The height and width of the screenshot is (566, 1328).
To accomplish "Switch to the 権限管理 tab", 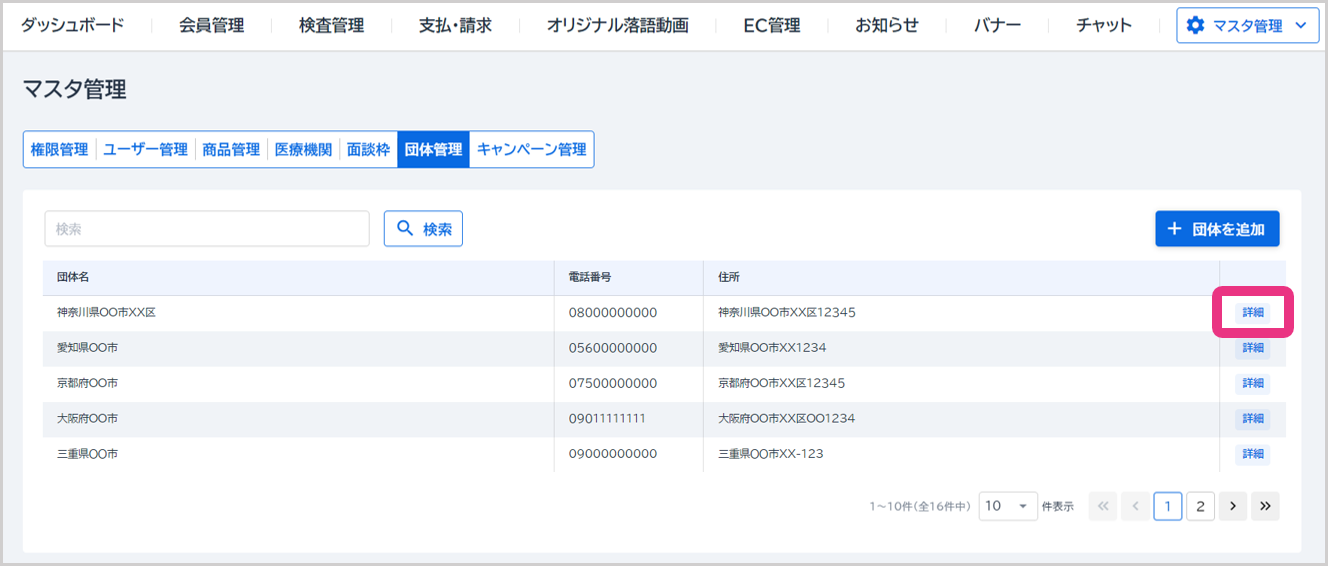I will pyautogui.click(x=60, y=150).
